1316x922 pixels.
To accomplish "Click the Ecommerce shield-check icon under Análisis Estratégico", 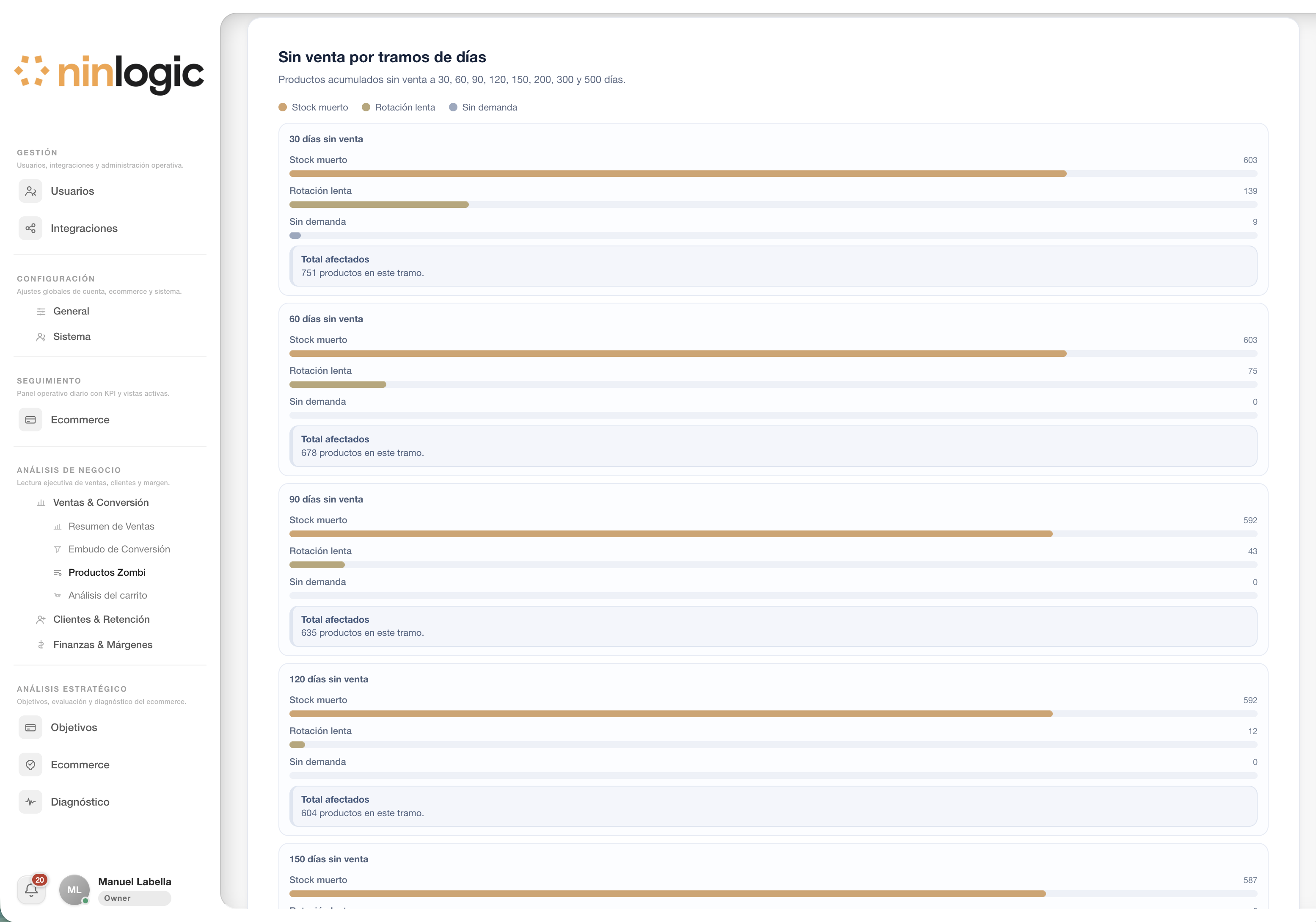I will tap(30, 765).
